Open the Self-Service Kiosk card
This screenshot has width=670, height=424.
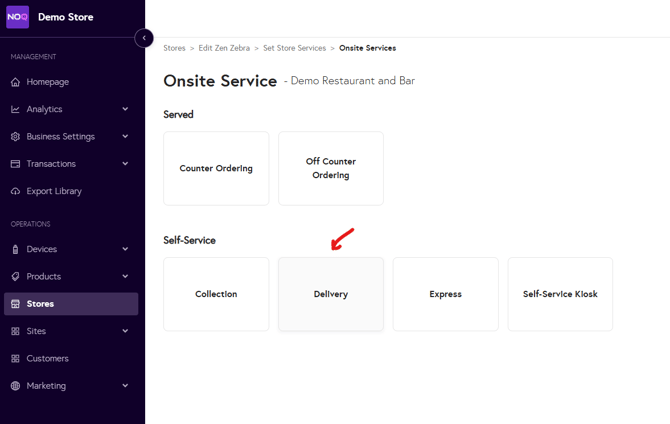click(x=560, y=294)
